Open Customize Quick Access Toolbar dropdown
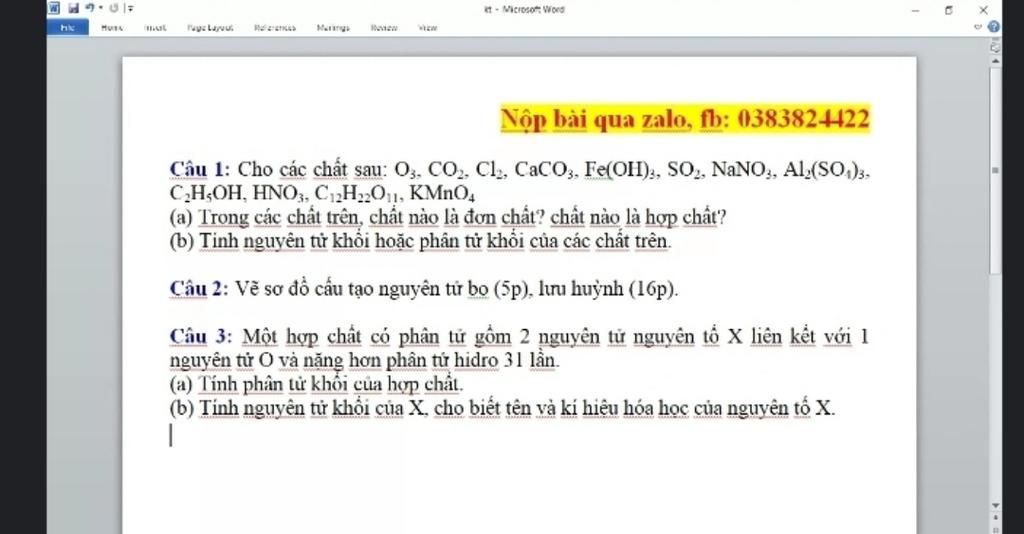The height and width of the screenshot is (534, 1024). [x=130, y=8]
